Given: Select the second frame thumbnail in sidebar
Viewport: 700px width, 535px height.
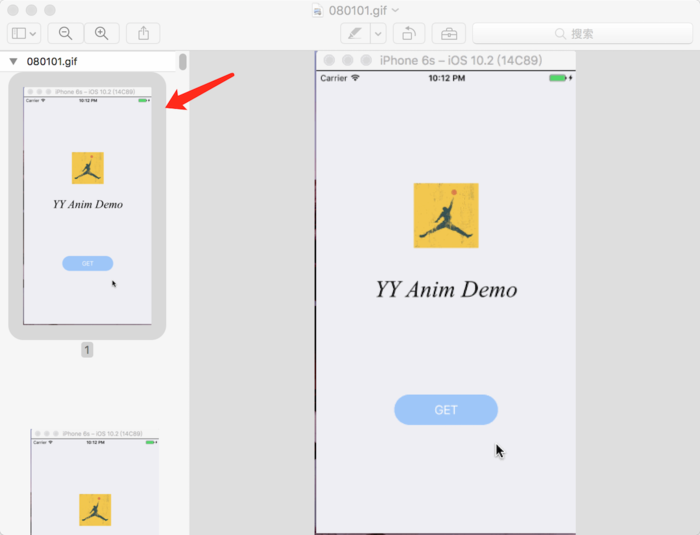Looking at the screenshot, I should (94, 482).
